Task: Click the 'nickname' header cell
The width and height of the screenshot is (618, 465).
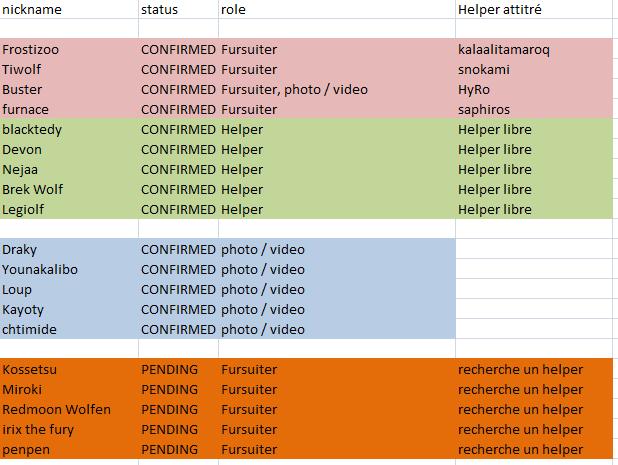Action: click(32, 9)
